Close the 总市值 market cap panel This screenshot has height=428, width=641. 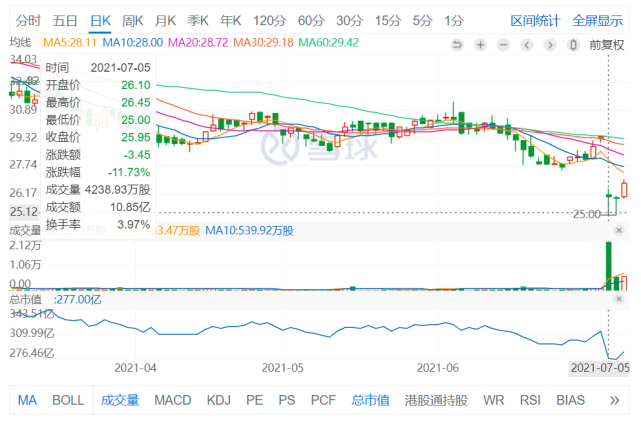pos(619,299)
